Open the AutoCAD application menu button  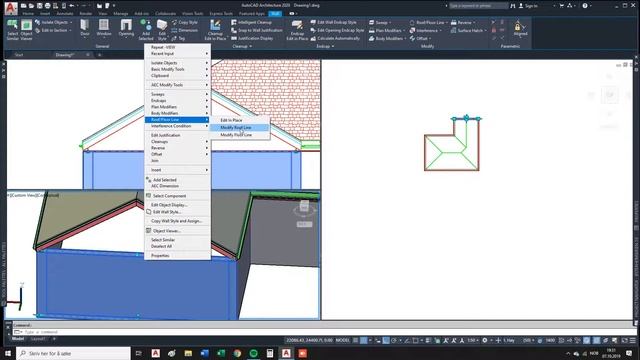pyautogui.click(x=11, y=8)
